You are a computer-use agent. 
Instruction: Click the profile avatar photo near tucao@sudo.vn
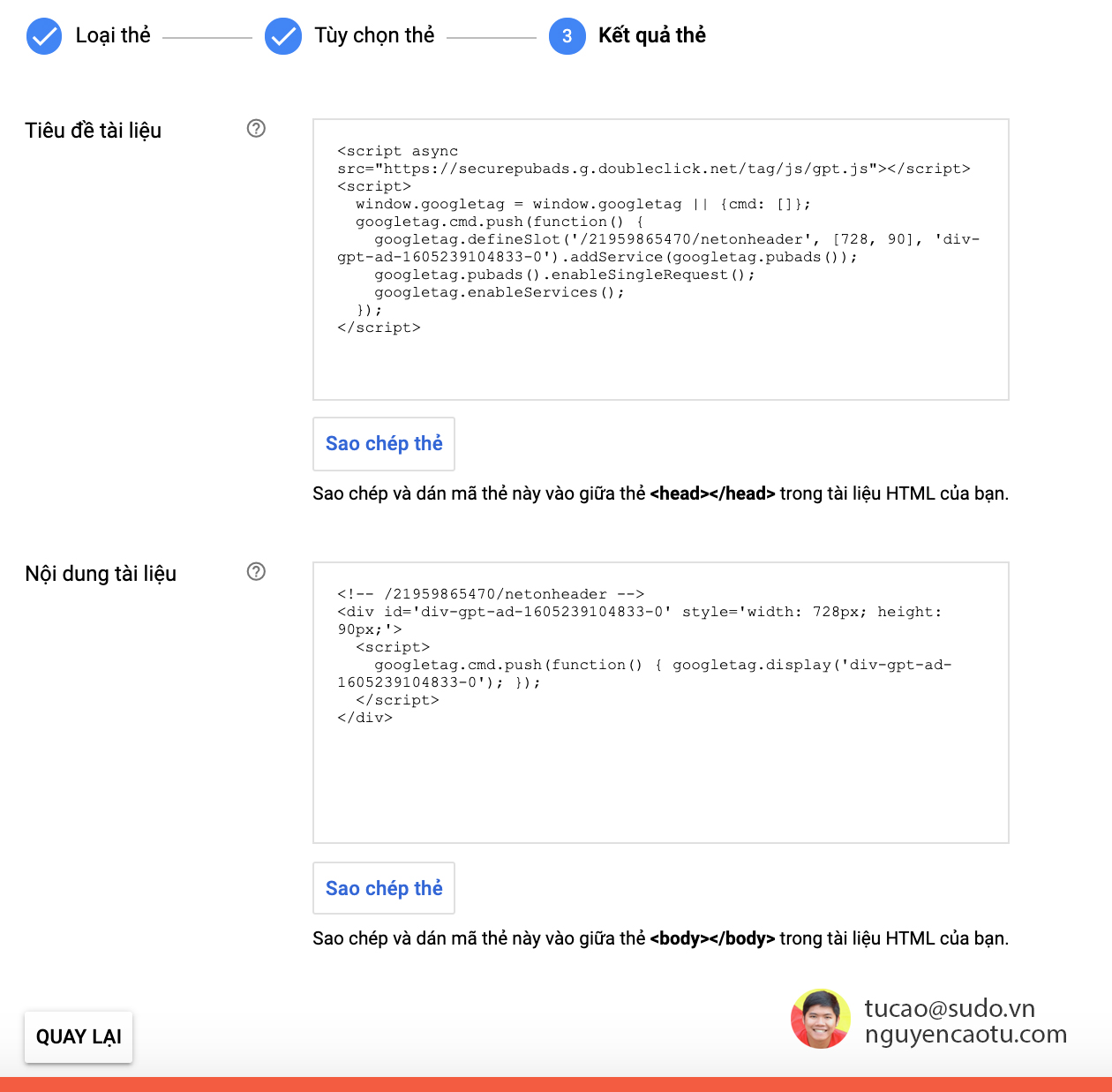(x=821, y=1020)
